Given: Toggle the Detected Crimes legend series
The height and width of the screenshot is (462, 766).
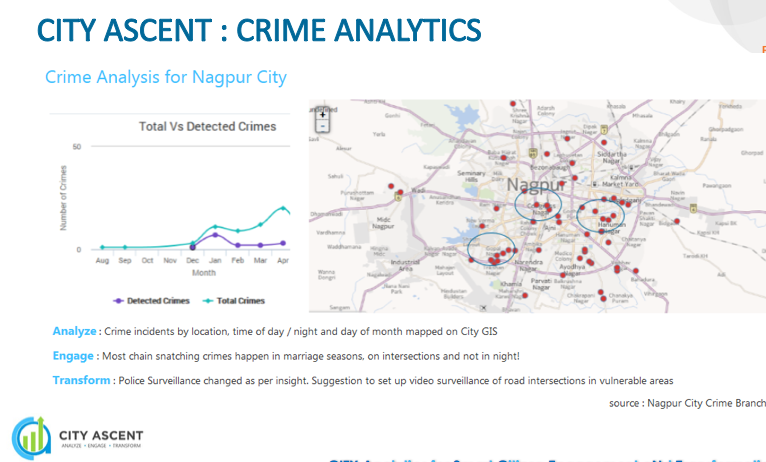Looking at the screenshot, I should point(151,301).
